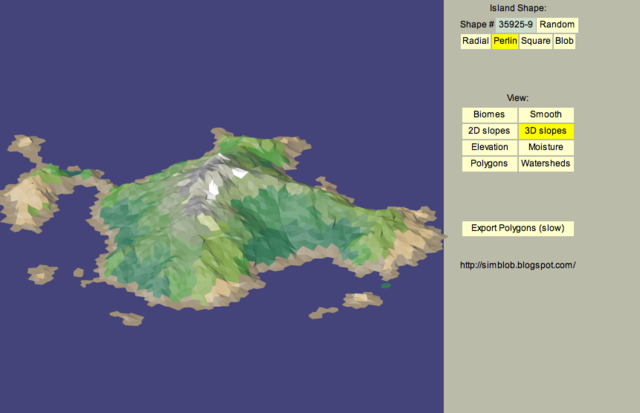640x413 pixels.
Task: Display the Moisture view
Action: point(546,147)
